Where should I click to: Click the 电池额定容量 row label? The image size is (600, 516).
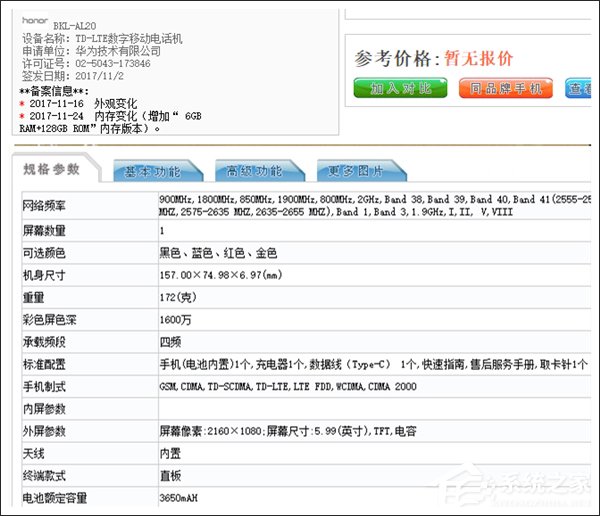[55, 498]
